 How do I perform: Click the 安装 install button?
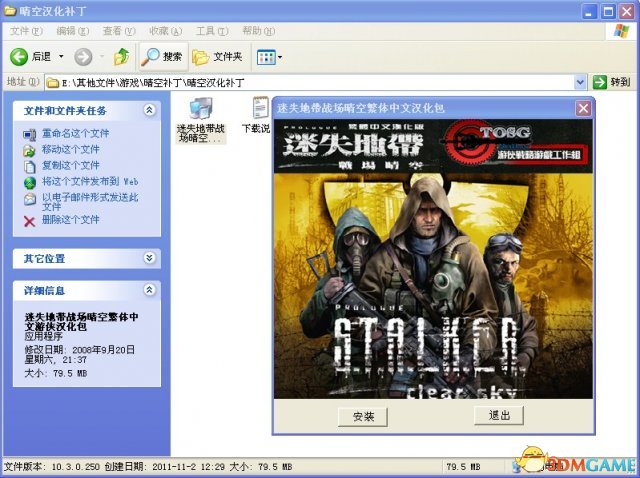coord(363,417)
